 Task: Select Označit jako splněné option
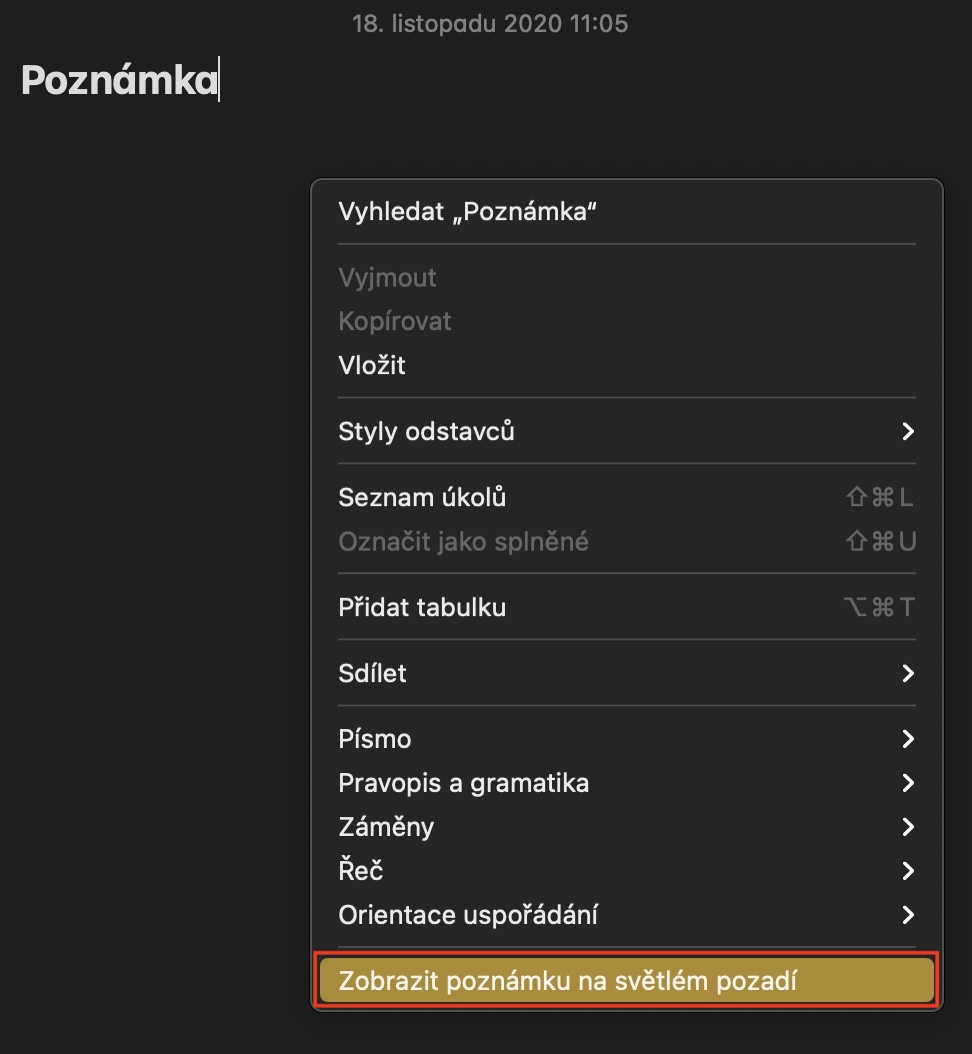tap(463, 542)
